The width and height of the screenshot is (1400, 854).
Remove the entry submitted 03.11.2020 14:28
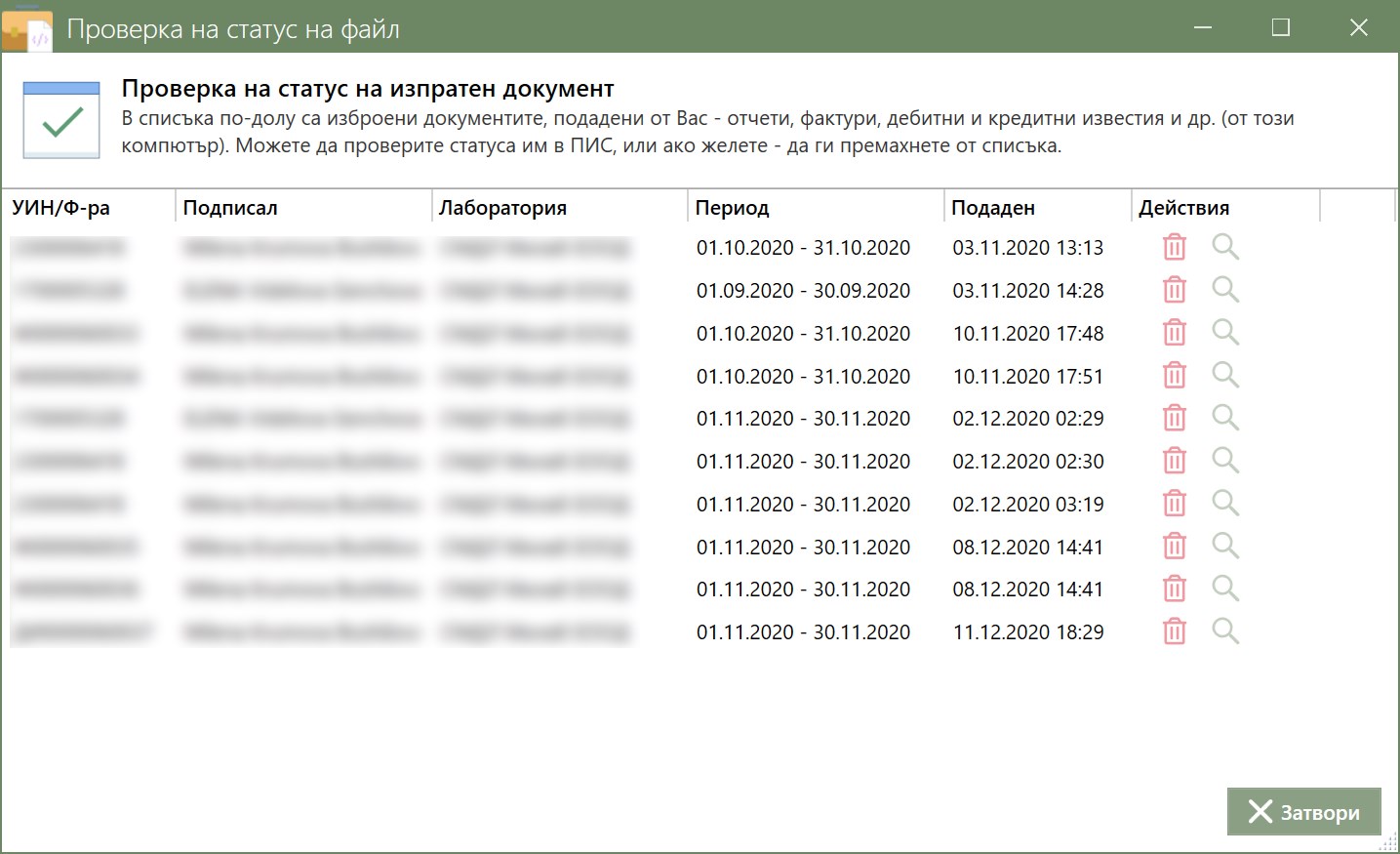pyautogui.click(x=1175, y=290)
